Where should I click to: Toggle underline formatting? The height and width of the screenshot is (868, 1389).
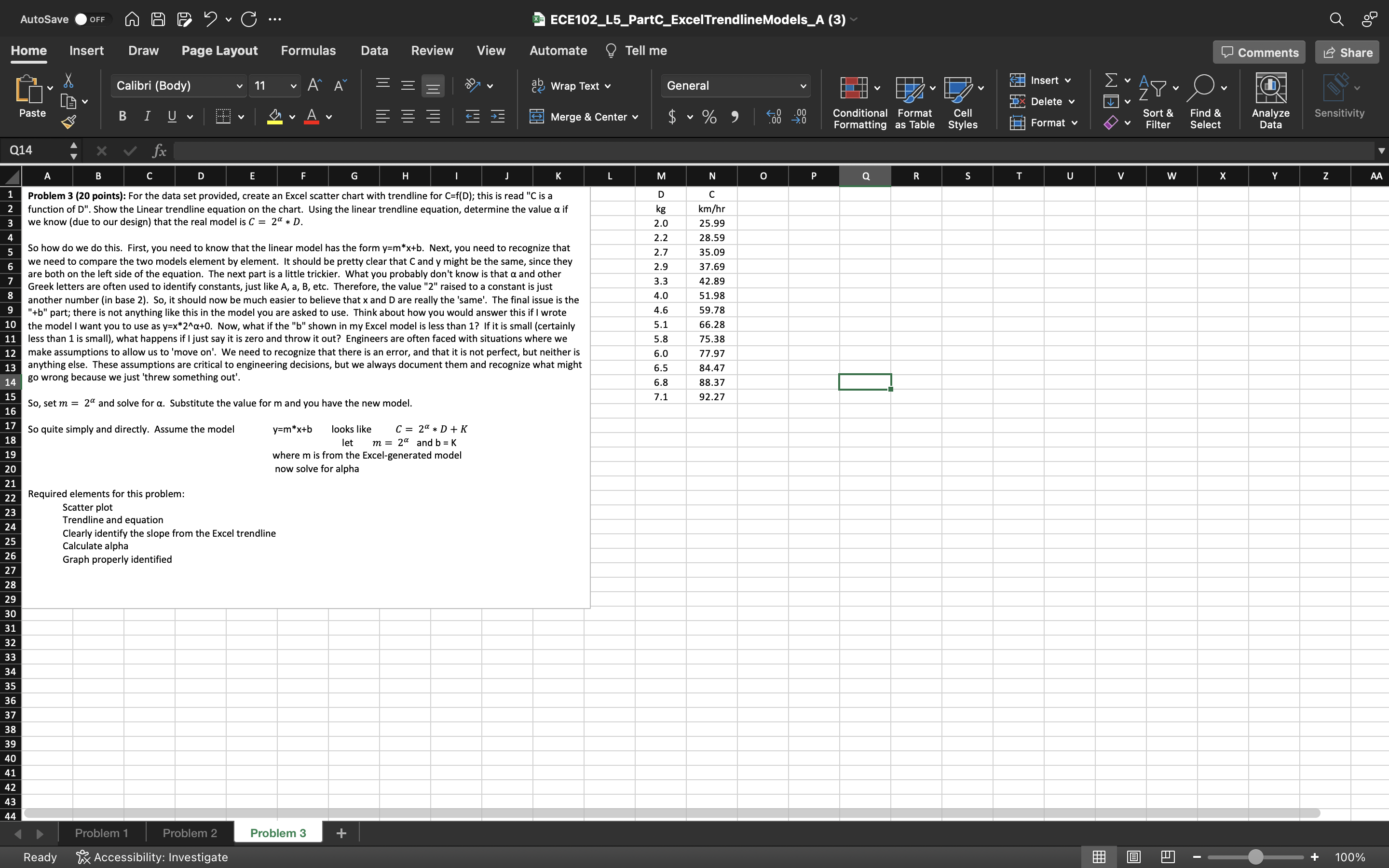click(172, 117)
